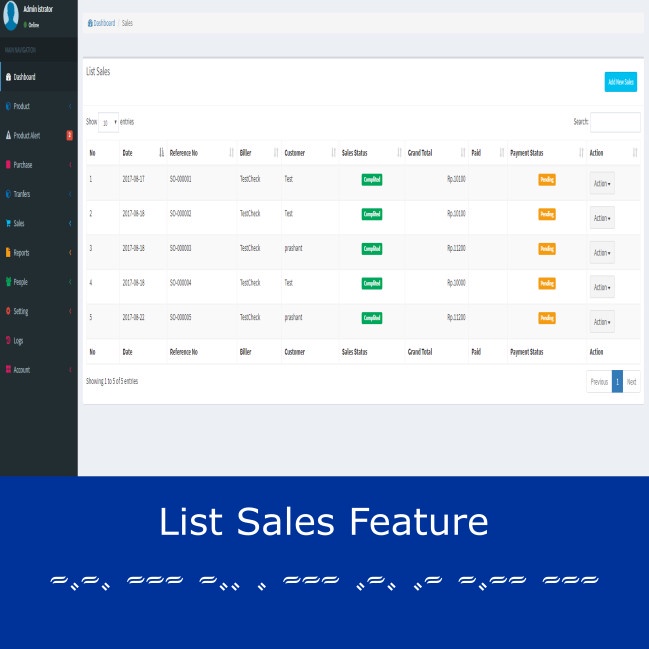Click the Sales cart icon in sidebar
This screenshot has height=649, width=649.
click(x=8, y=223)
